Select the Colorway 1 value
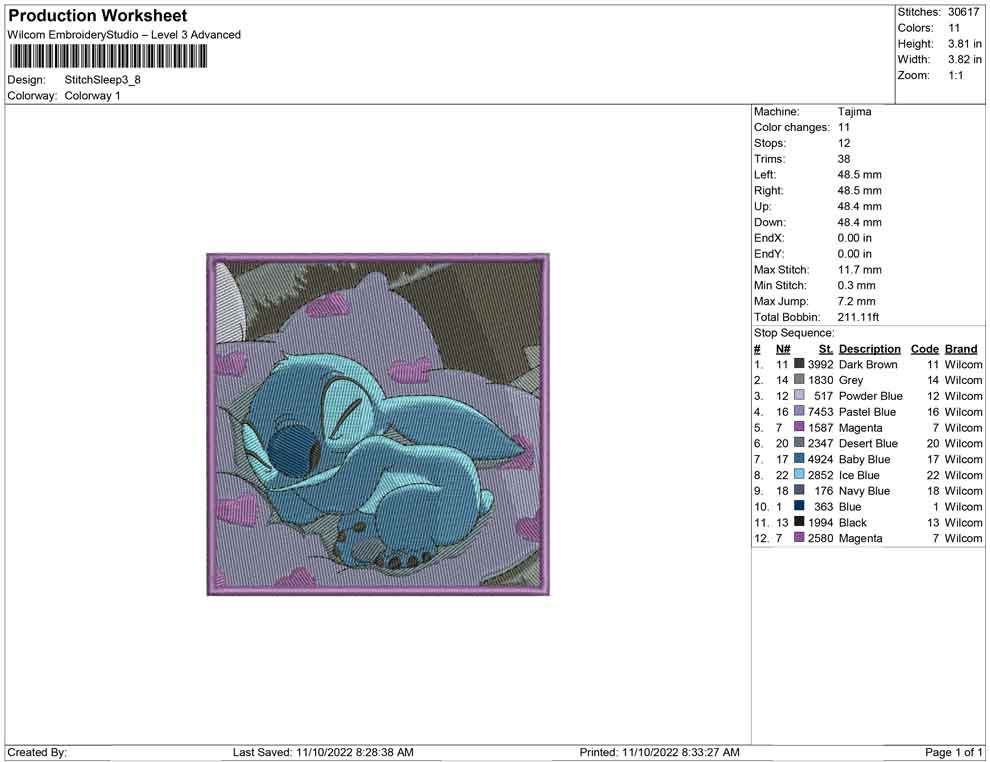The height and width of the screenshot is (762, 990). coord(92,96)
